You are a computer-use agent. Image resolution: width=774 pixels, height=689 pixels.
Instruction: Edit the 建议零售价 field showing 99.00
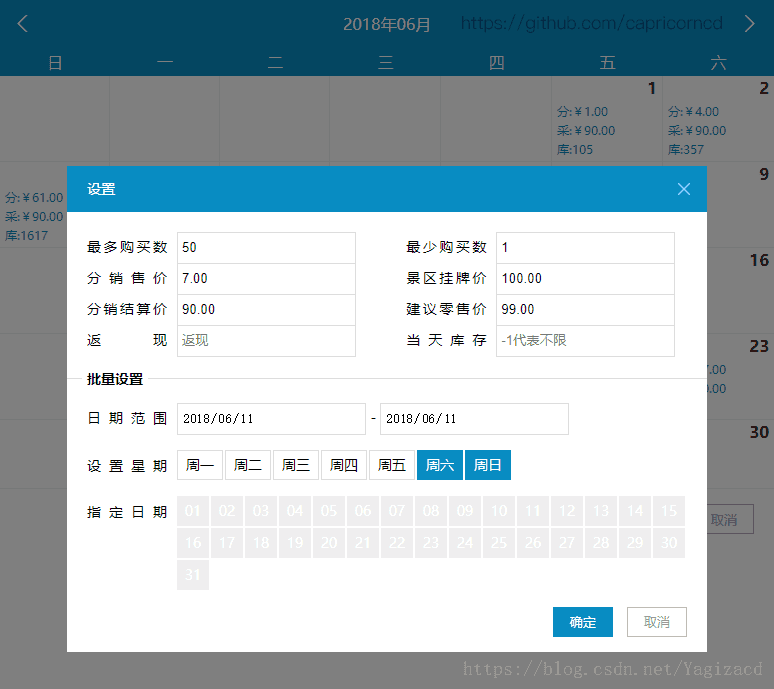(585, 310)
